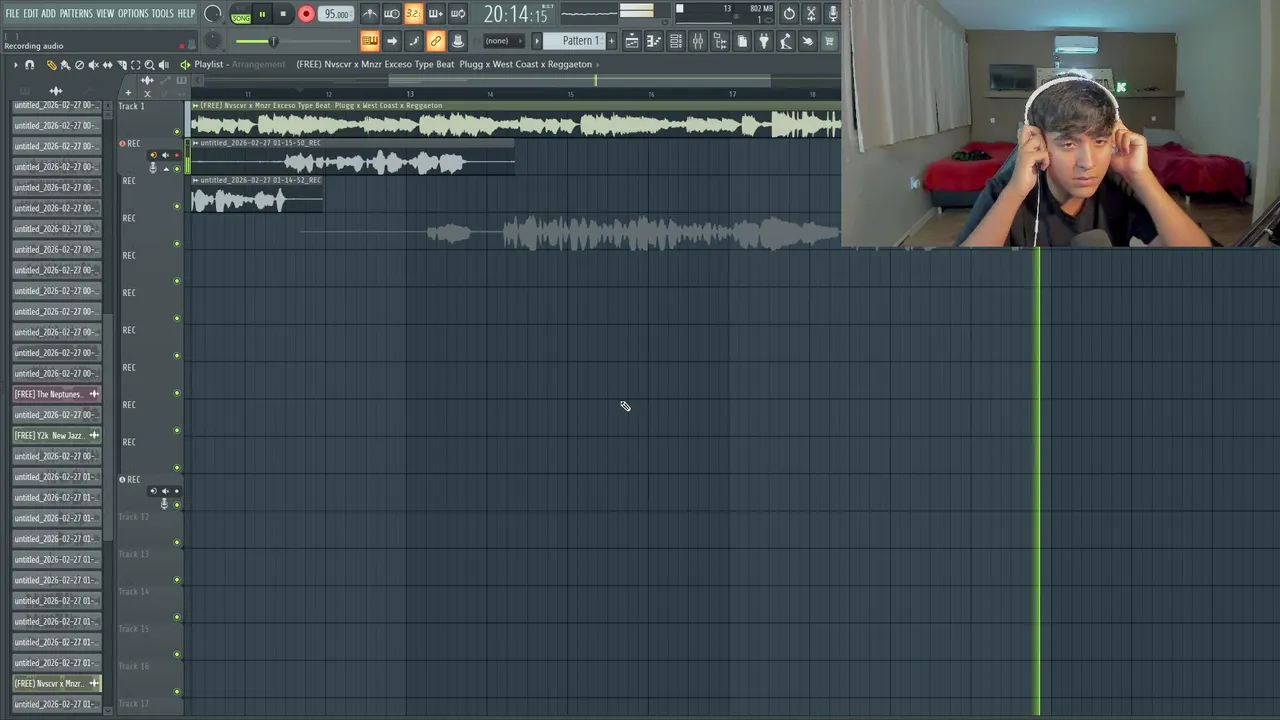
Task: Click the bar 14 ruler marker
Action: [x=490, y=94]
